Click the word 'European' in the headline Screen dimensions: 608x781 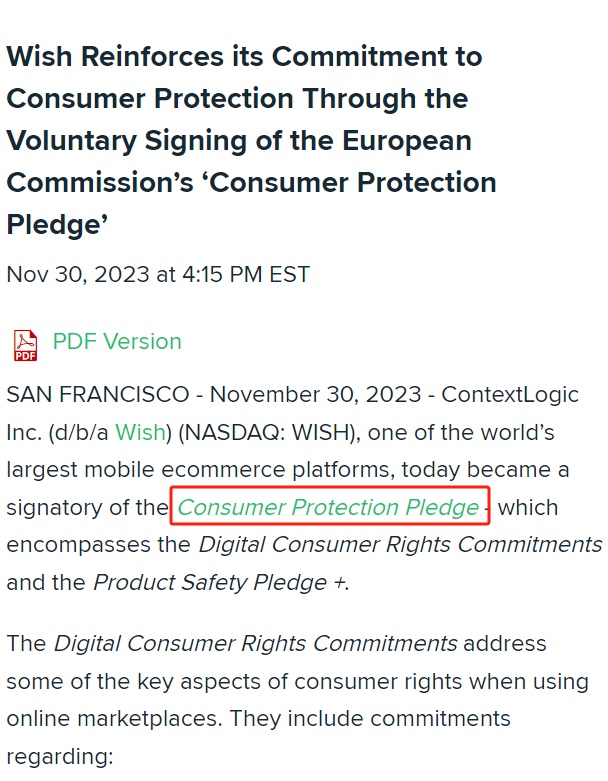point(406,141)
